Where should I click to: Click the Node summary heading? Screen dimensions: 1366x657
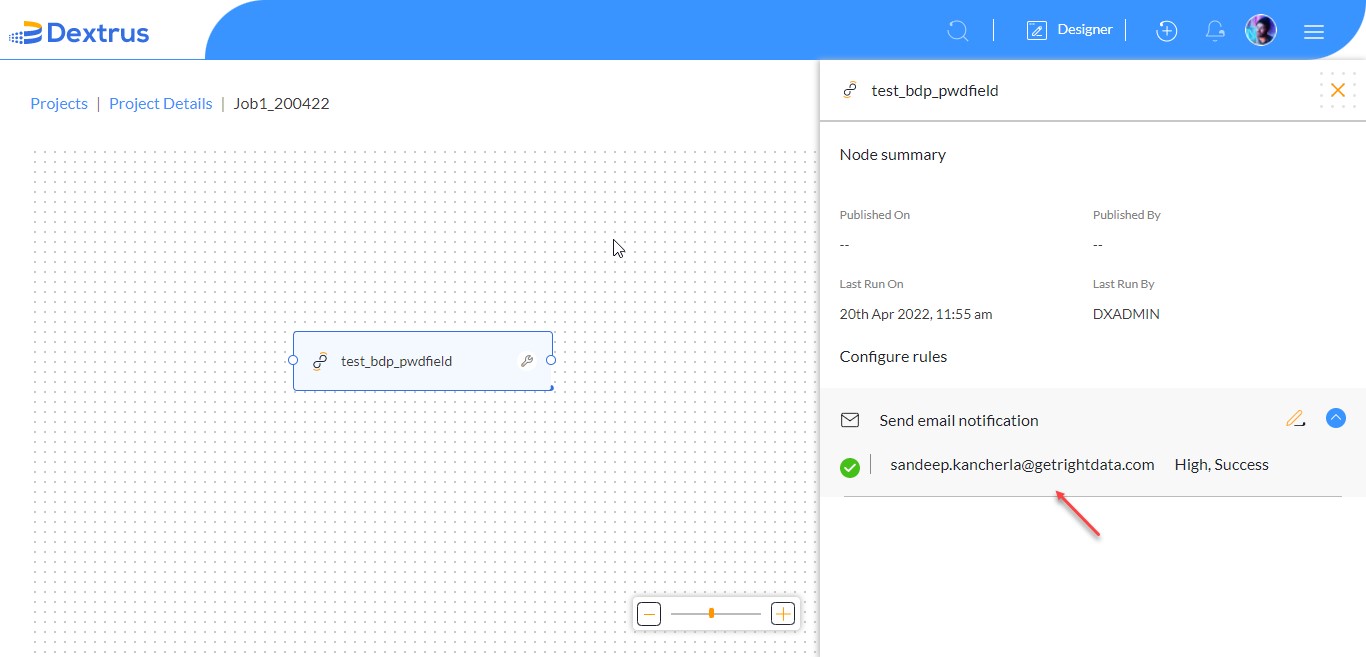(x=893, y=154)
